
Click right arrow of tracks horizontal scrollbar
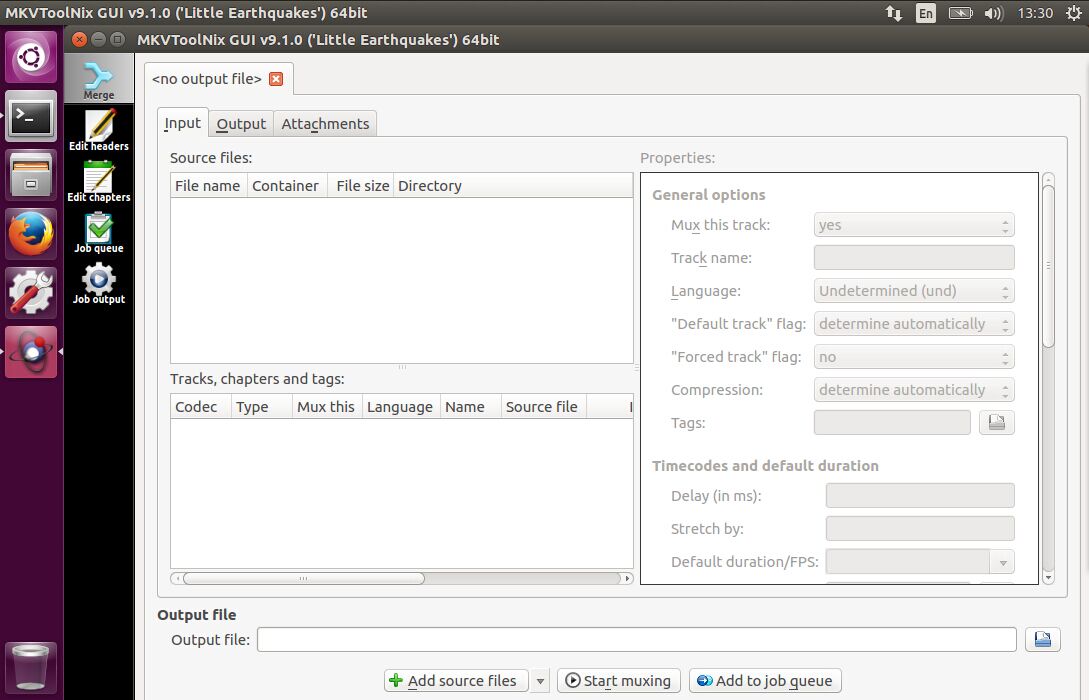click(627, 578)
